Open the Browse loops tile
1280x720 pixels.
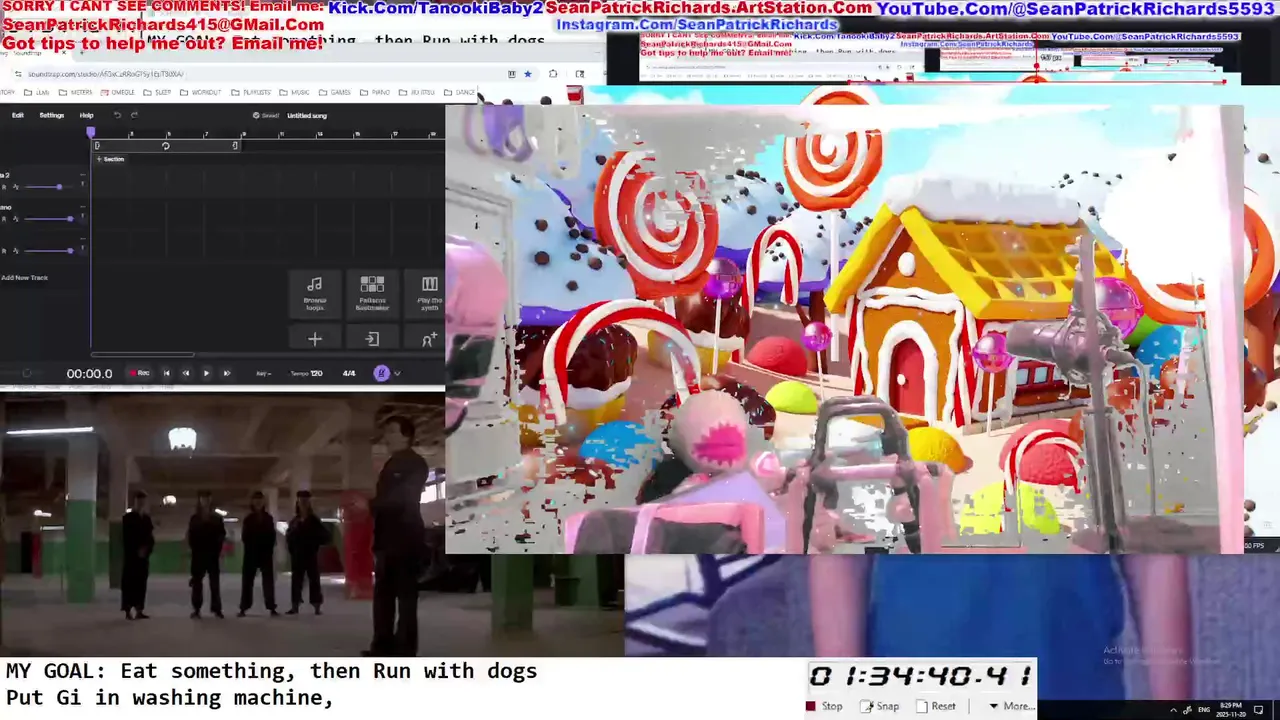coord(314,293)
